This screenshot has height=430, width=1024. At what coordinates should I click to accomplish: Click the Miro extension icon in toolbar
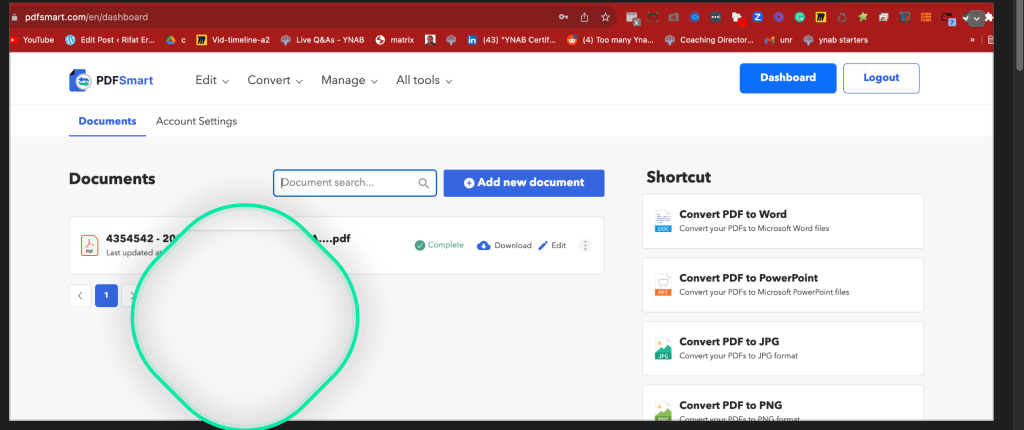[821, 18]
